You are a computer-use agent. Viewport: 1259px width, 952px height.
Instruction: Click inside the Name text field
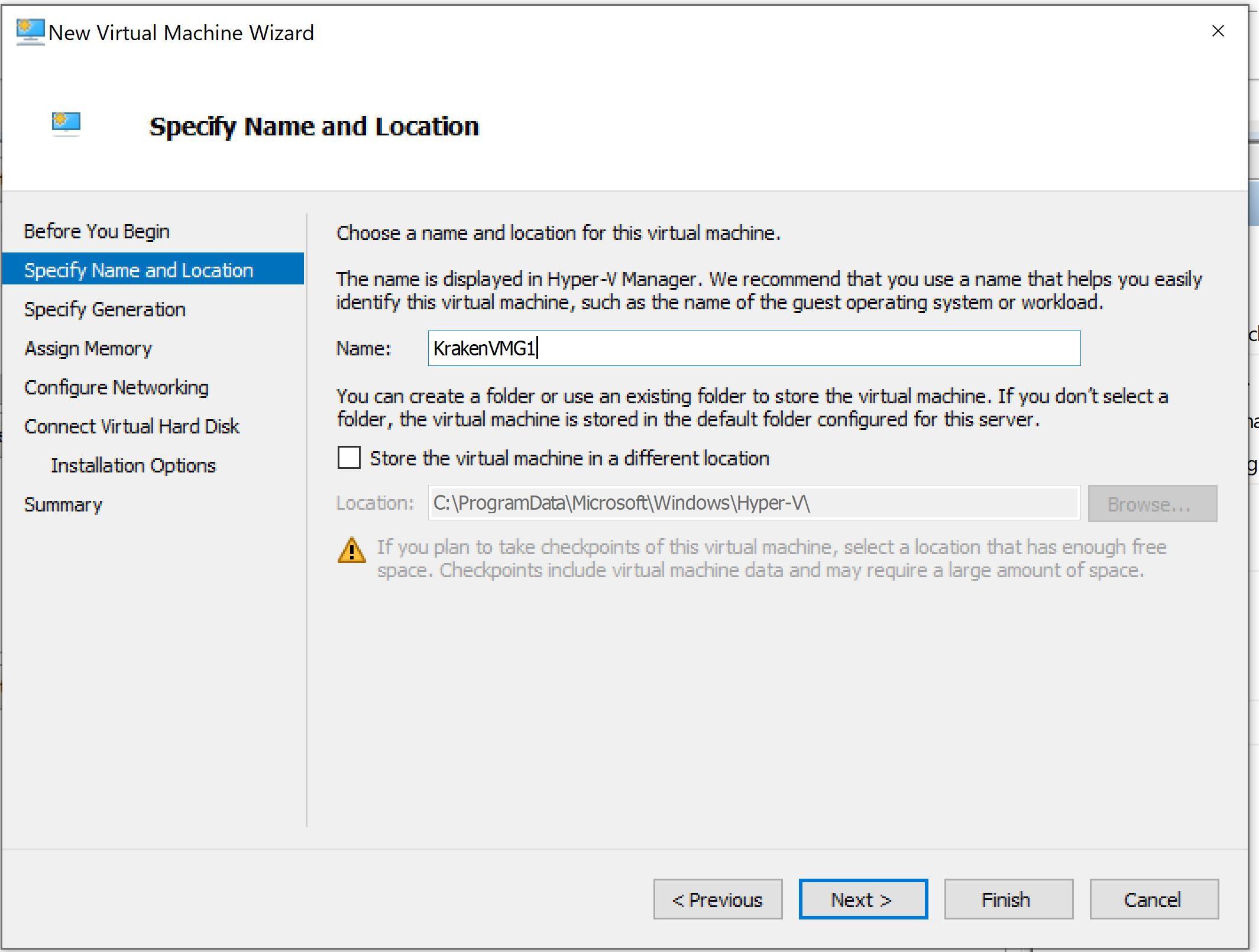[754, 348]
